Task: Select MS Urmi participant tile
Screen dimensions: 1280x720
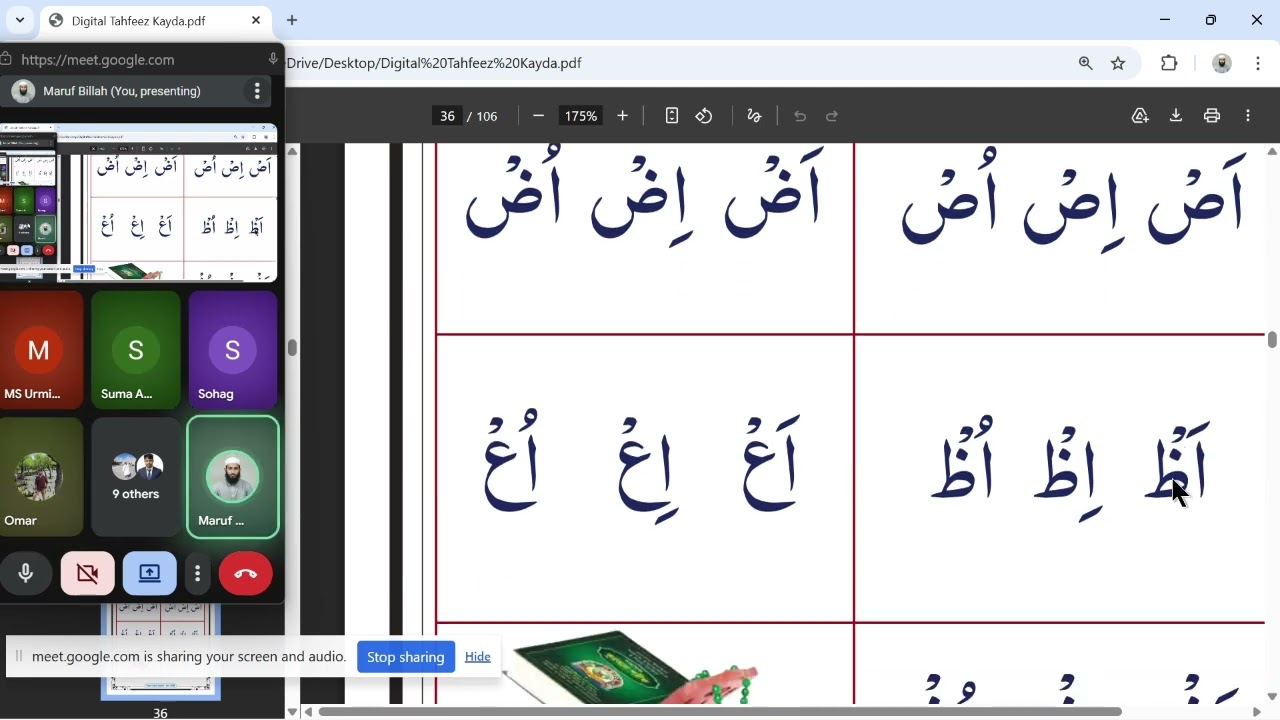Action: click(41, 350)
